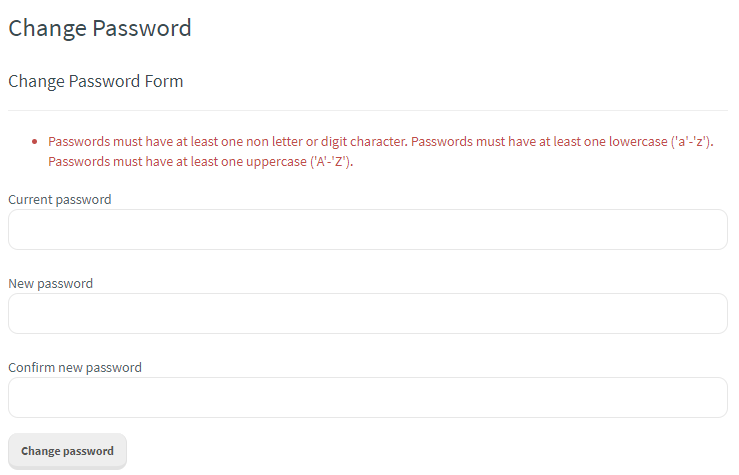Click the word 'Confirm' in the last label

[x=32, y=368]
